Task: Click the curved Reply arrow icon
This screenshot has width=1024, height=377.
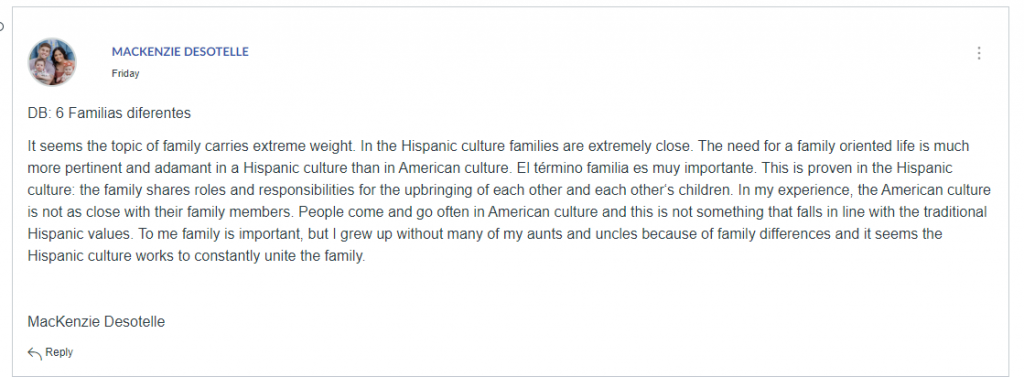Action: [x=35, y=353]
